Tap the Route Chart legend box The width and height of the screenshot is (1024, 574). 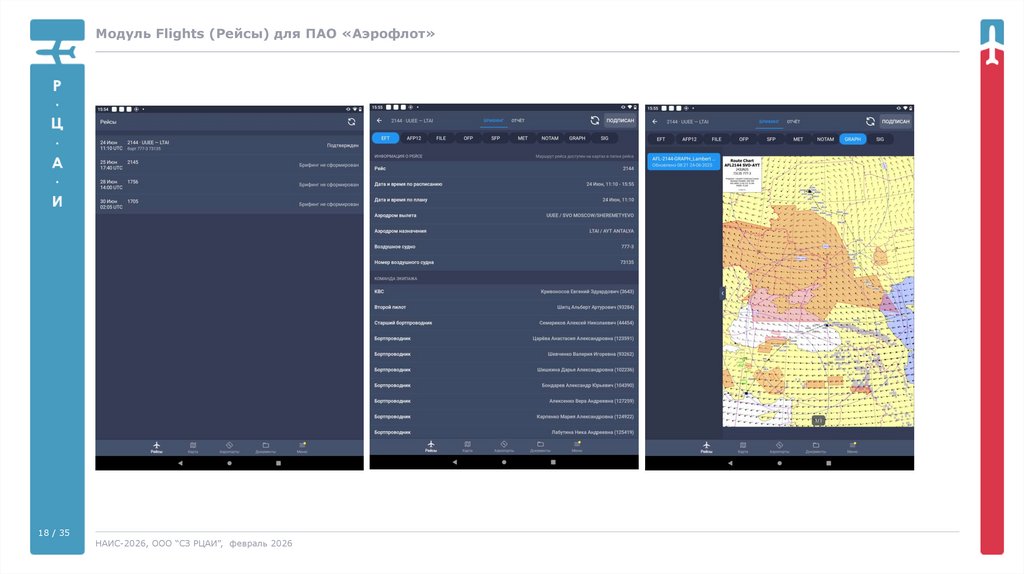[743, 174]
